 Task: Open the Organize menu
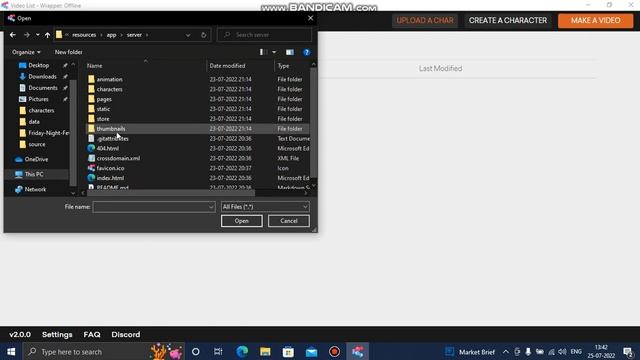pyautogui.click(x=26, y=52)
